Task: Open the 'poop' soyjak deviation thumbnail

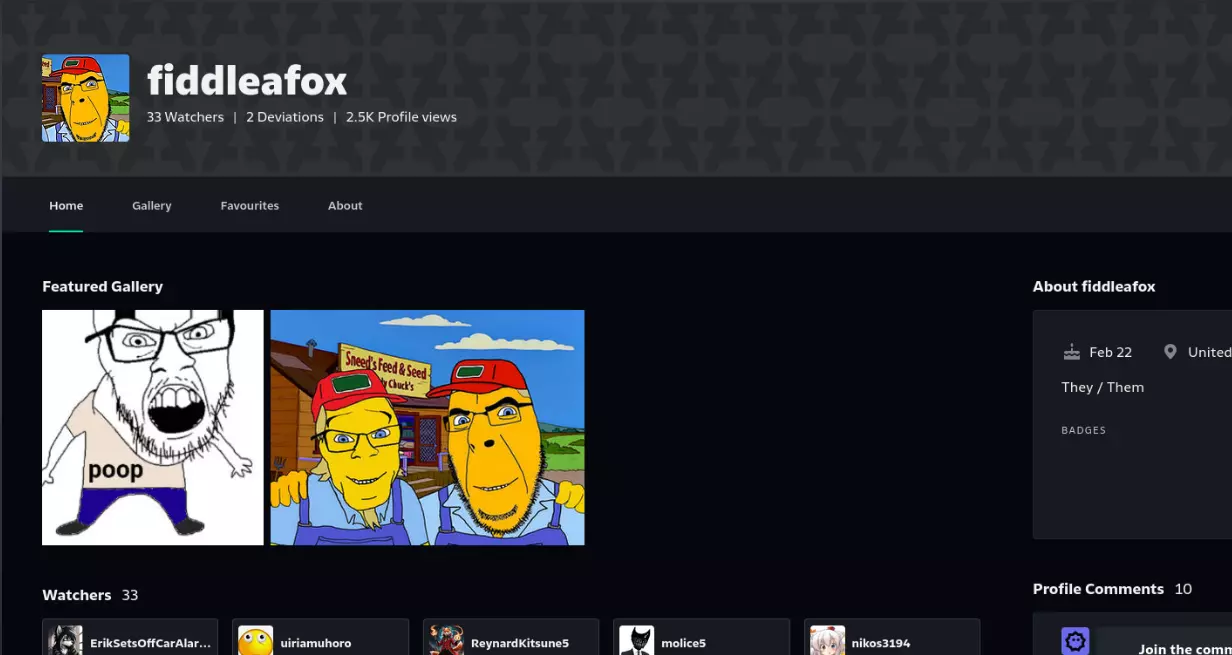Action: tap(153, 427)
